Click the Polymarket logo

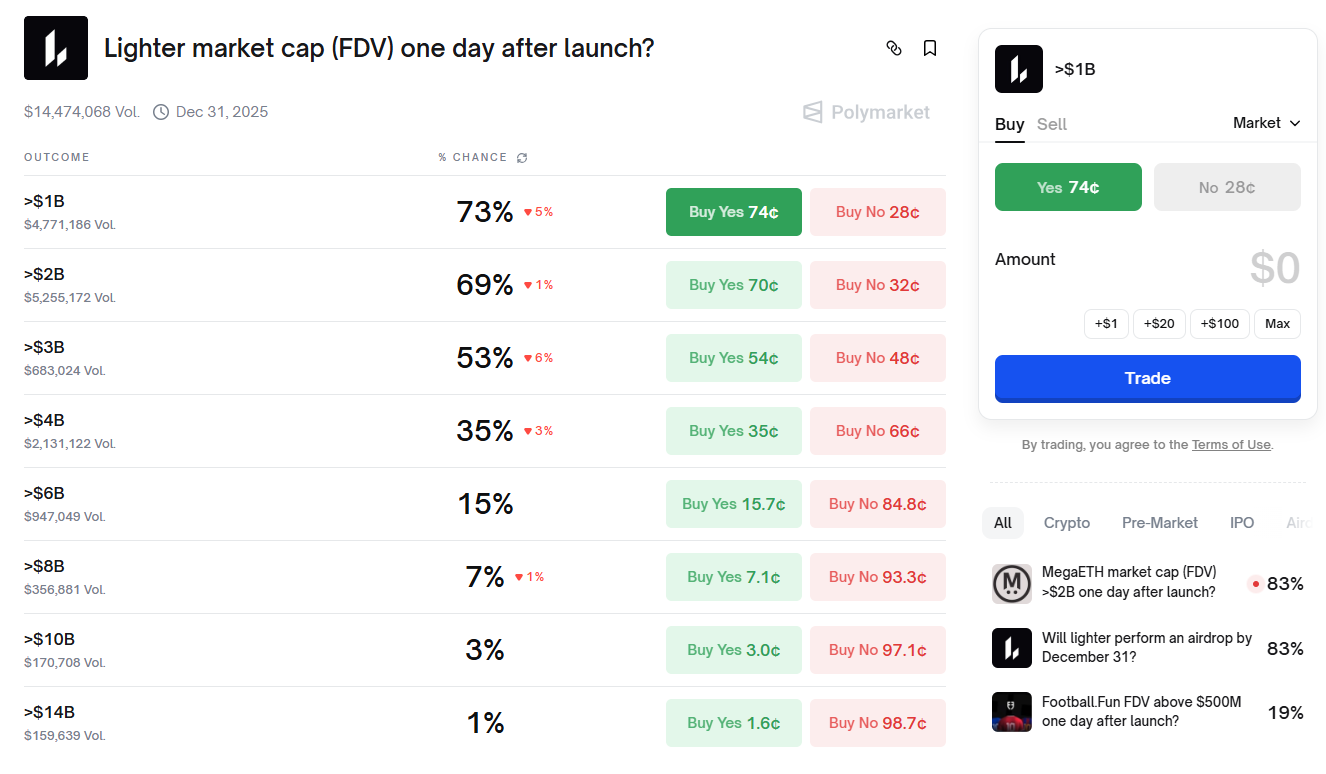coord(866,112)
